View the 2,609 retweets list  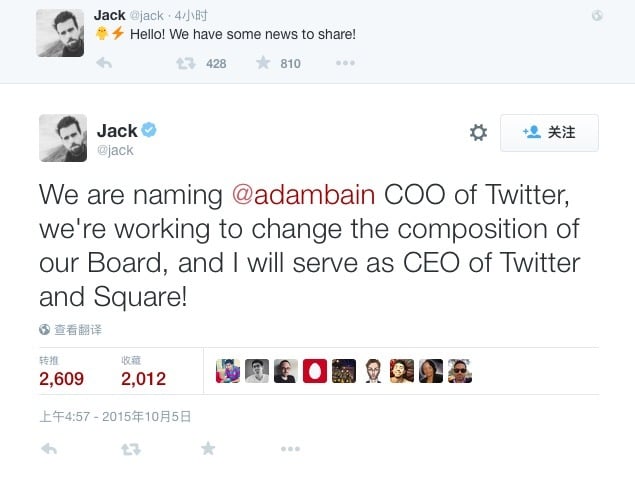(61, 378)
